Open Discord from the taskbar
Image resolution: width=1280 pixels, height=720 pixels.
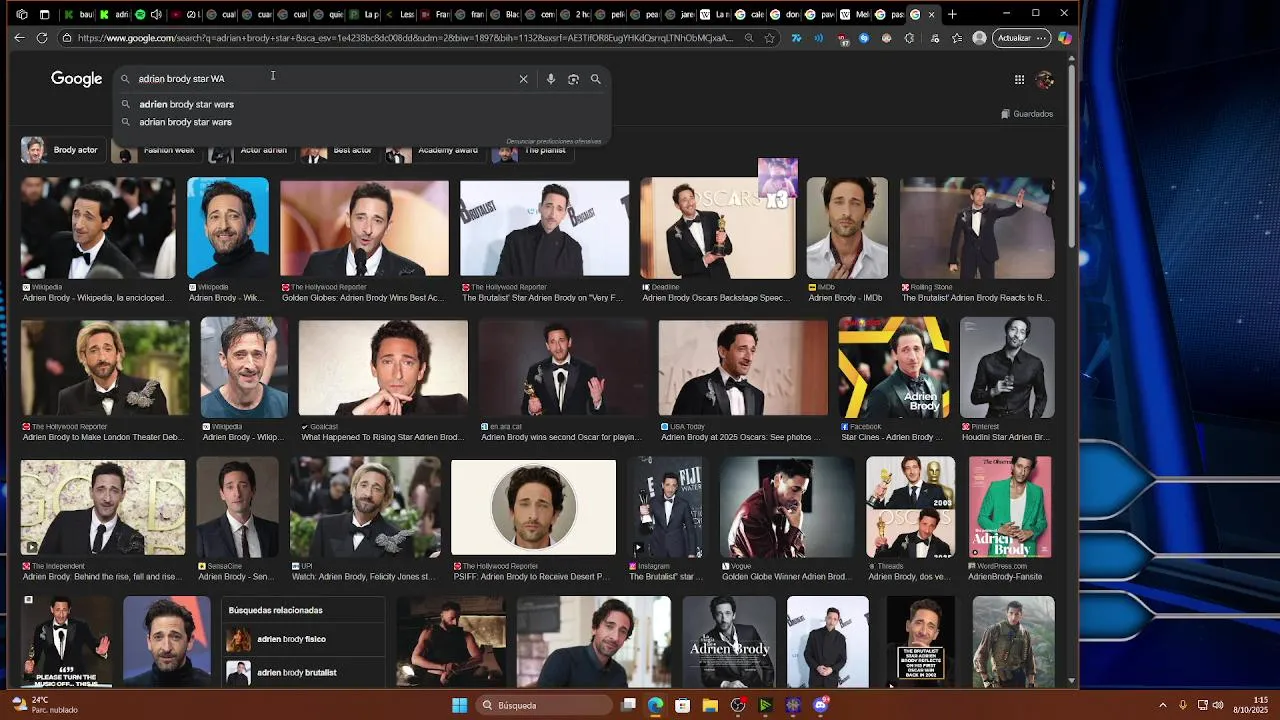coord(821,705)
